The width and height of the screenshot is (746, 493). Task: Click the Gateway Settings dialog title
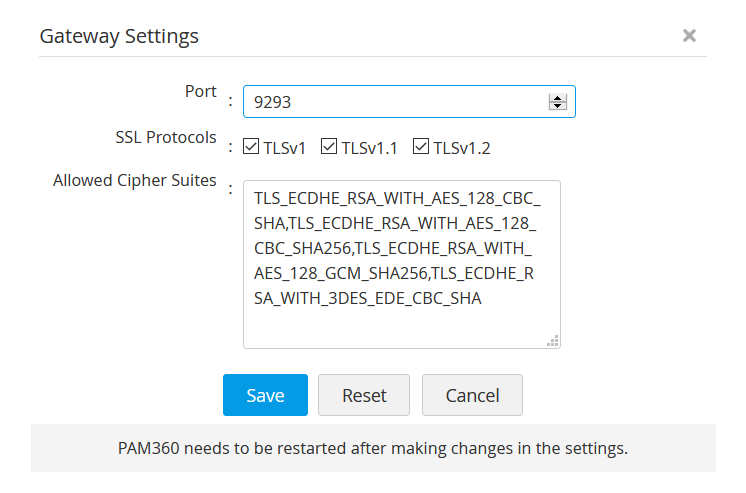click(119, 36)
